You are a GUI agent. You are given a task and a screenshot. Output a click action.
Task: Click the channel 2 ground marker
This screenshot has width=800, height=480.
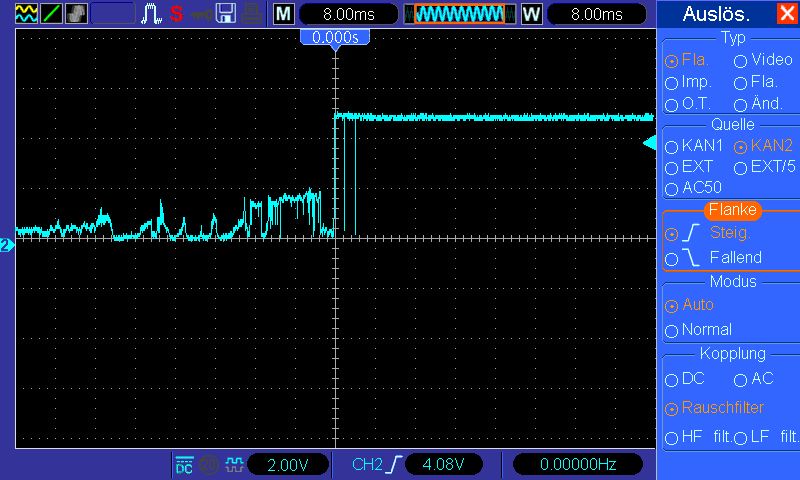(x=7, y=246)
